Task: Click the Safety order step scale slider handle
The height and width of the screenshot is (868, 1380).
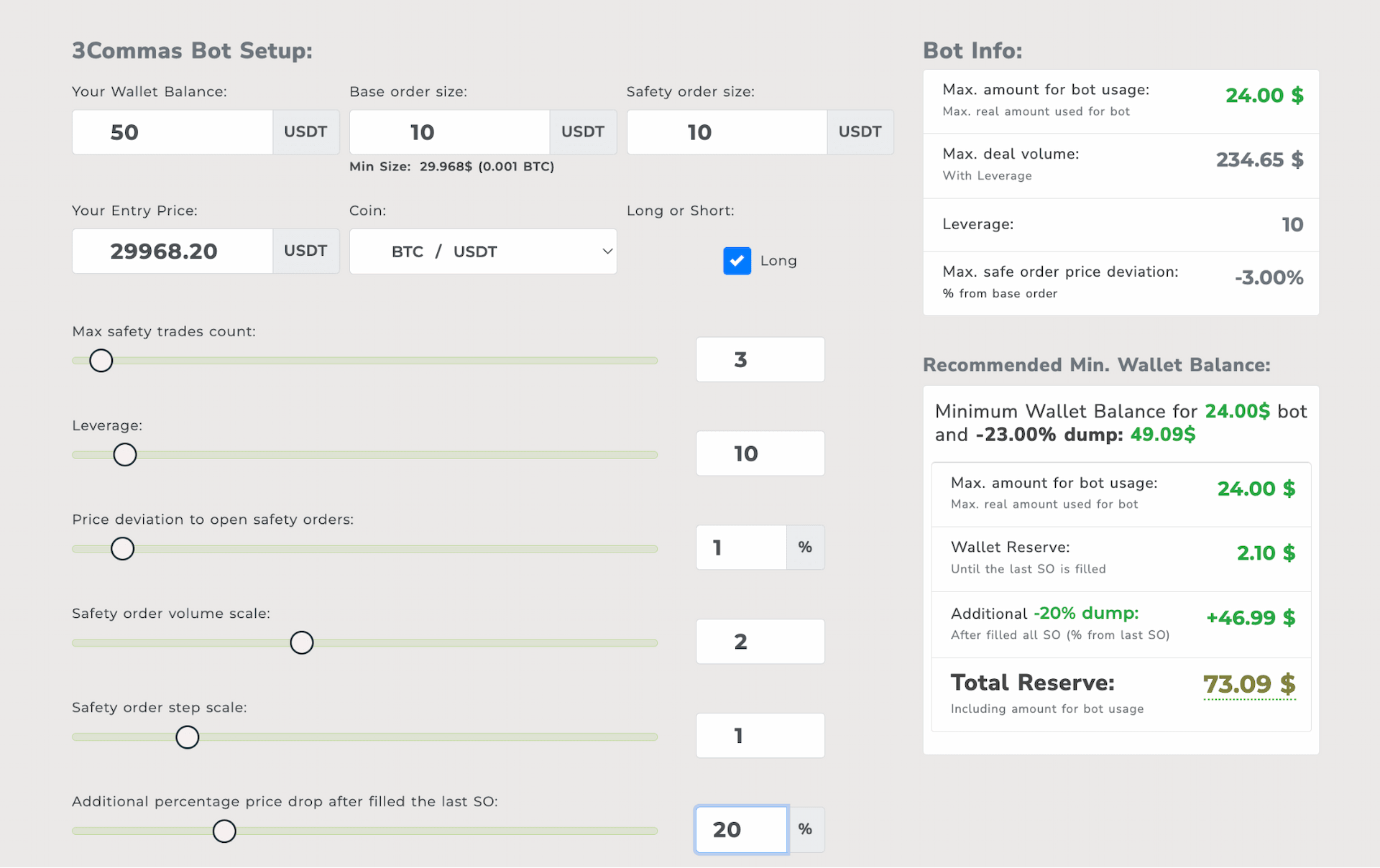Action: 188,737
